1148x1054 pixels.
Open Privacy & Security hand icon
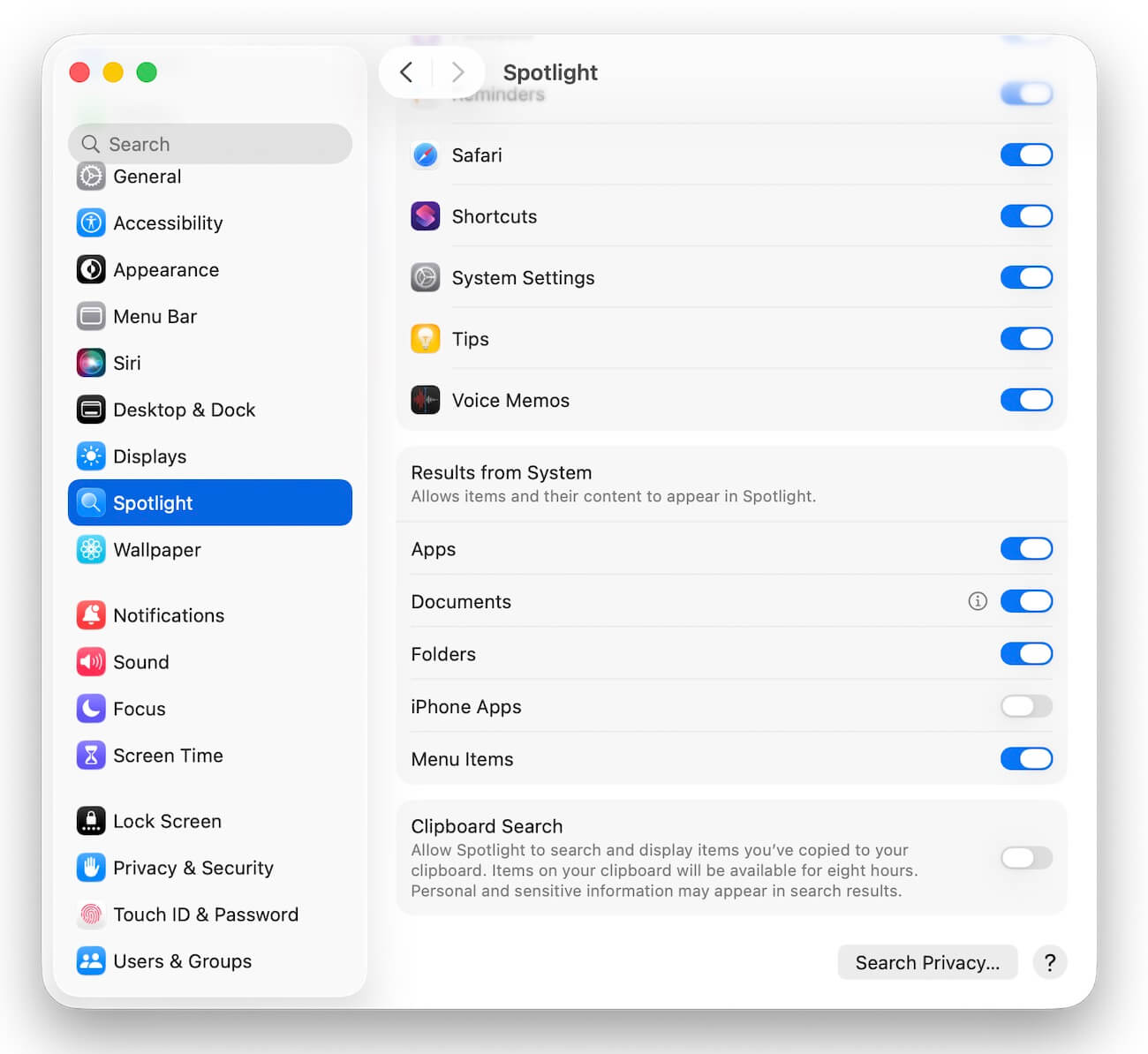click(91, 868)
